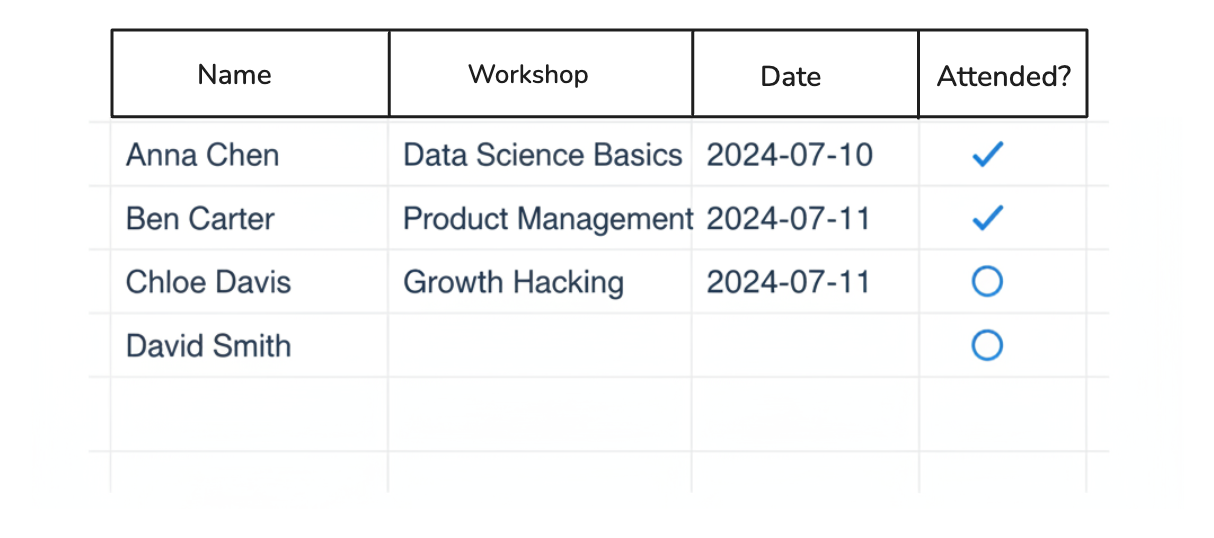Toggle Anna Chen's attended checkmark
The width and height of the screenshot is (1214, 538).
(987, 155)
